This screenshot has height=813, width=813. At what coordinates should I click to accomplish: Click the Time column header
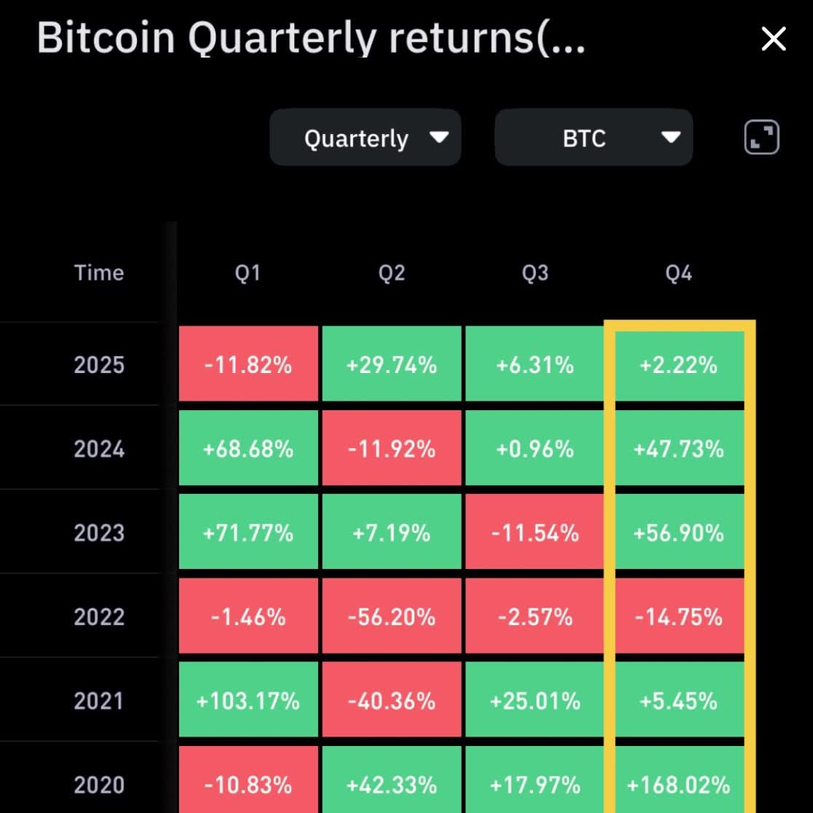[99, 273]
